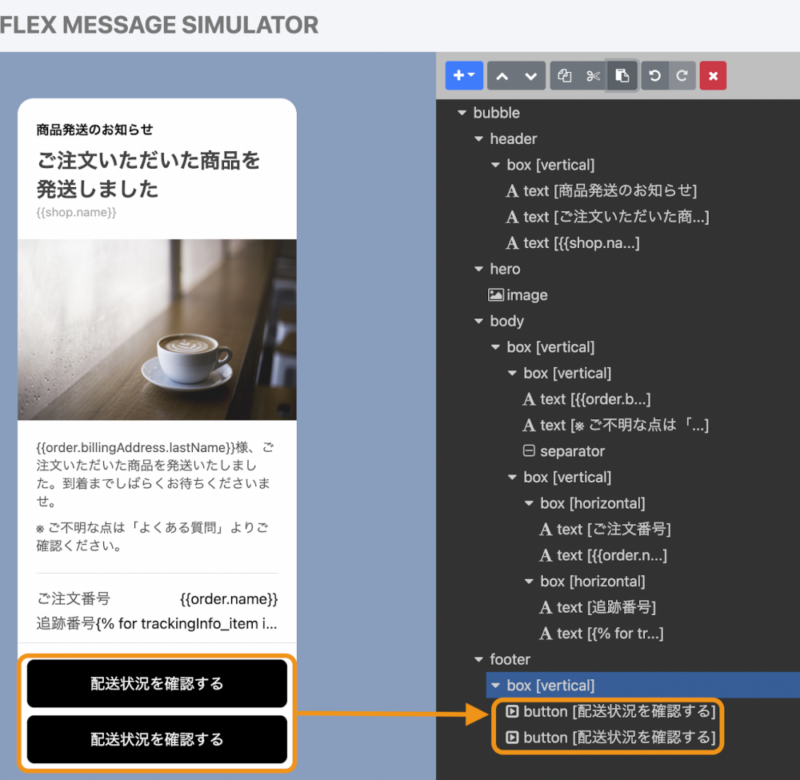This screenshot has width=800, height=780.
Task: Click the undo arrow icon
Action: (655, 76)
